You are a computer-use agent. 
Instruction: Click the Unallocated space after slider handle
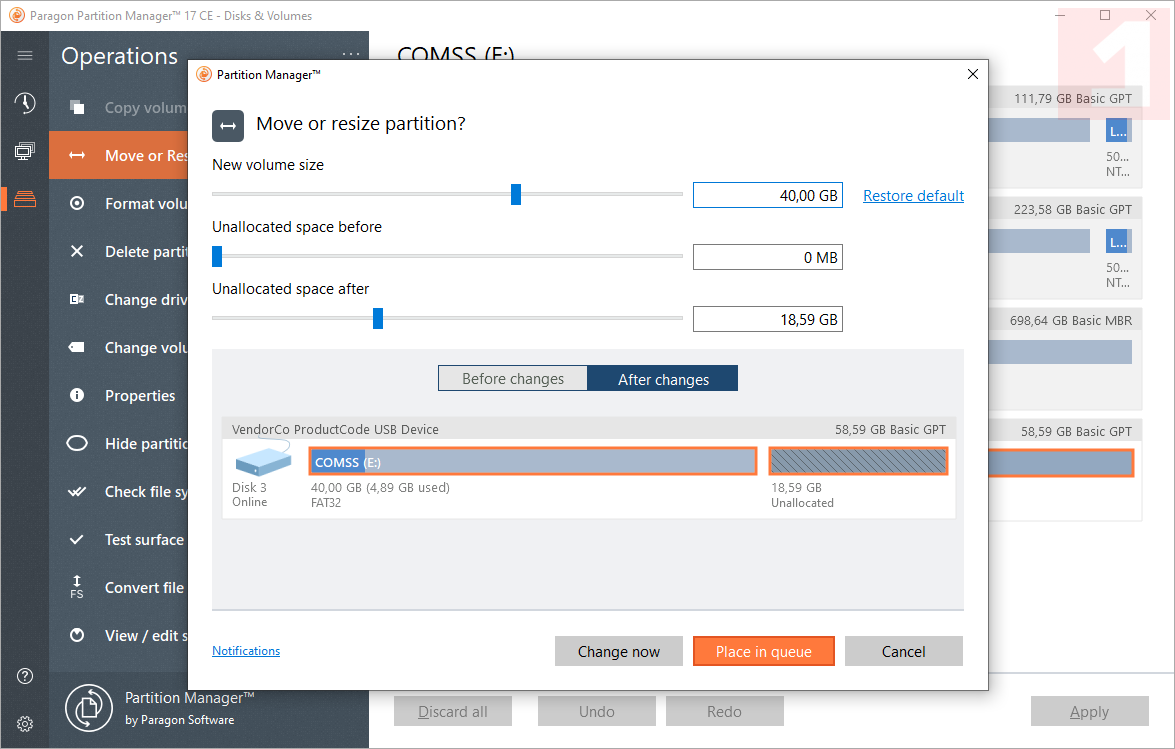tap(378, 318)
